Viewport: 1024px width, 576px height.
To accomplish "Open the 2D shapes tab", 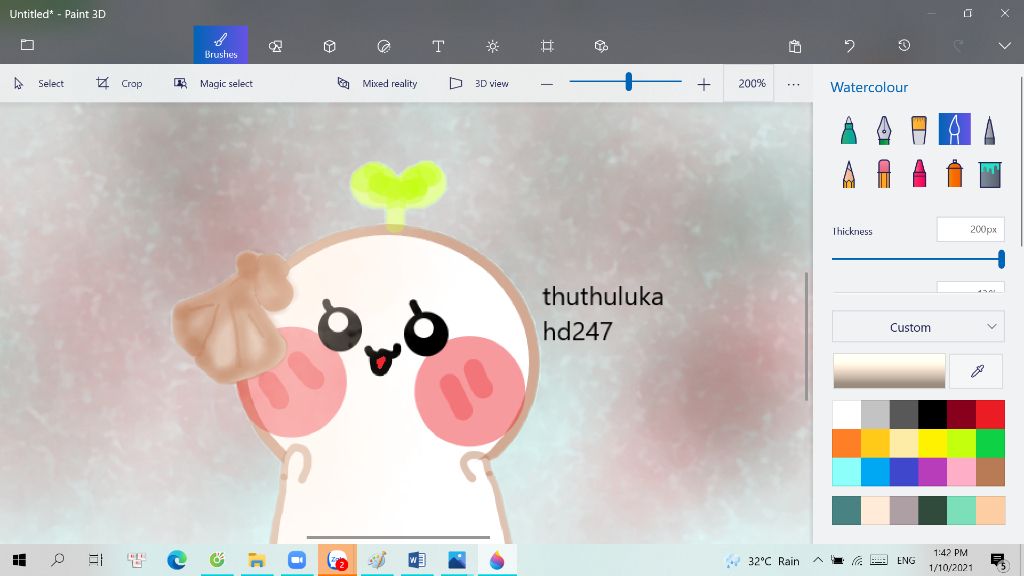I will coord(276,46).
